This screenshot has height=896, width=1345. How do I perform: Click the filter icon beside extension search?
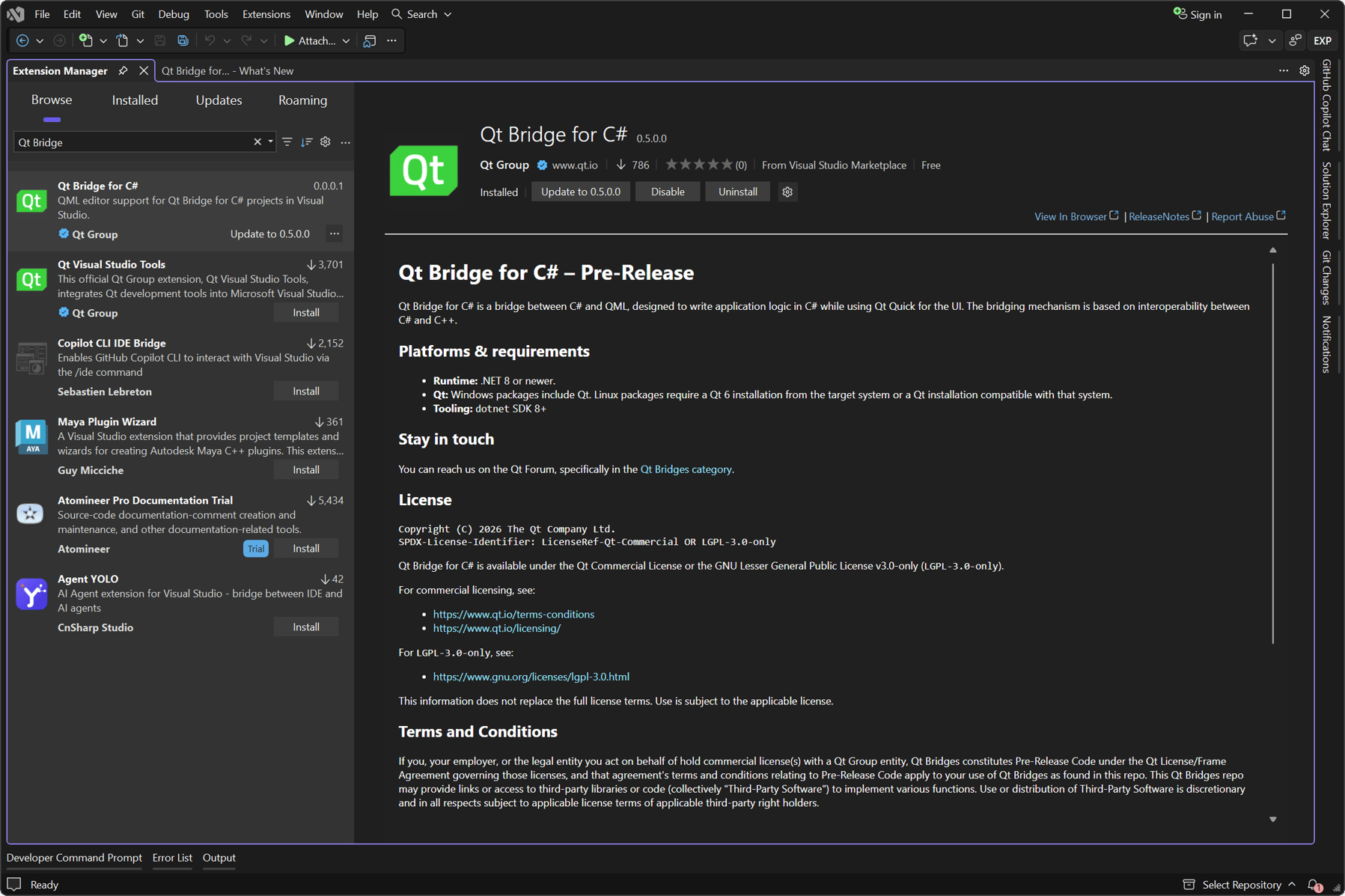pyautogui.click(x=287, y=142)
